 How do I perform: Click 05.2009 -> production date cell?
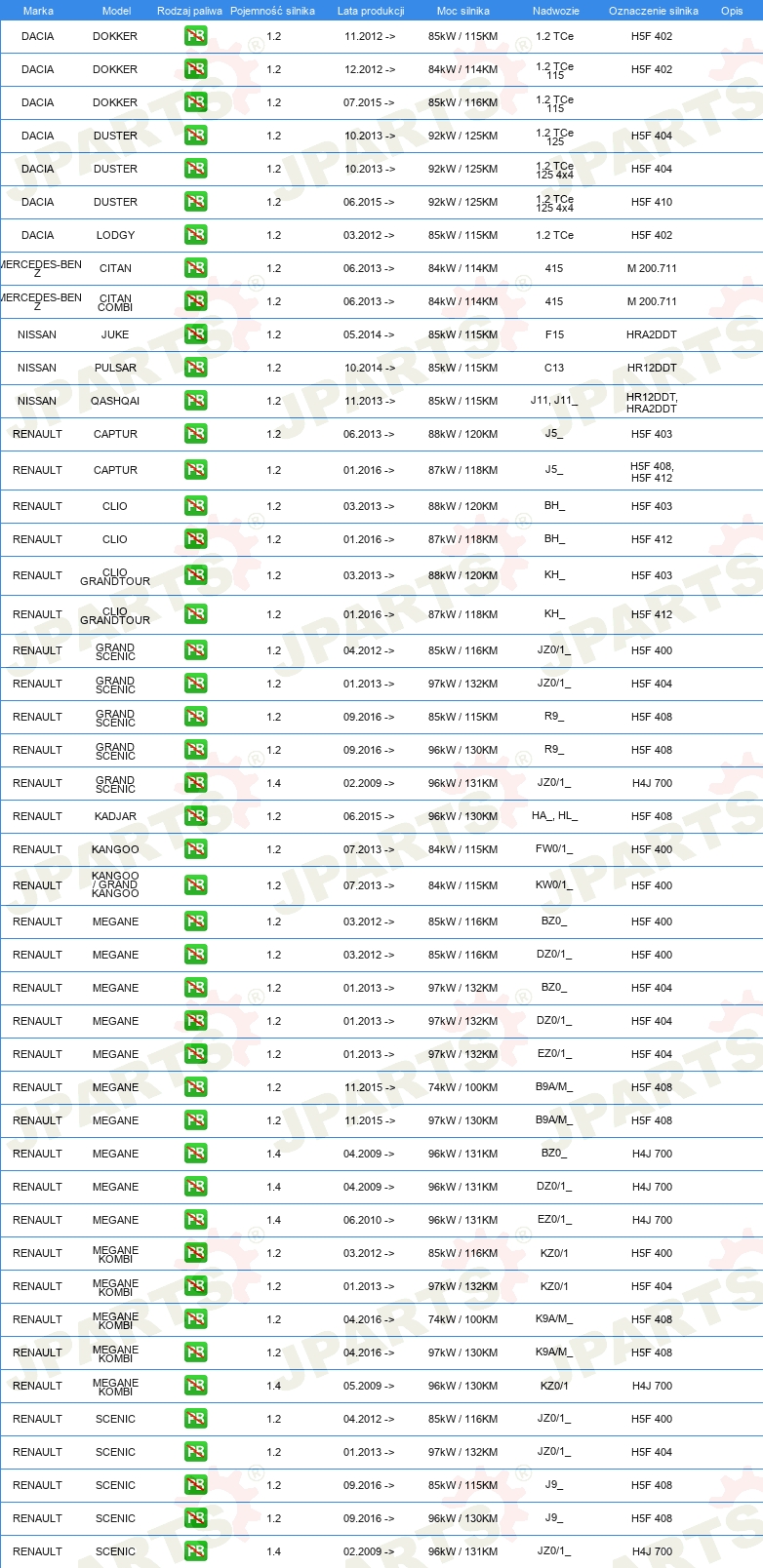[369, 1387]
